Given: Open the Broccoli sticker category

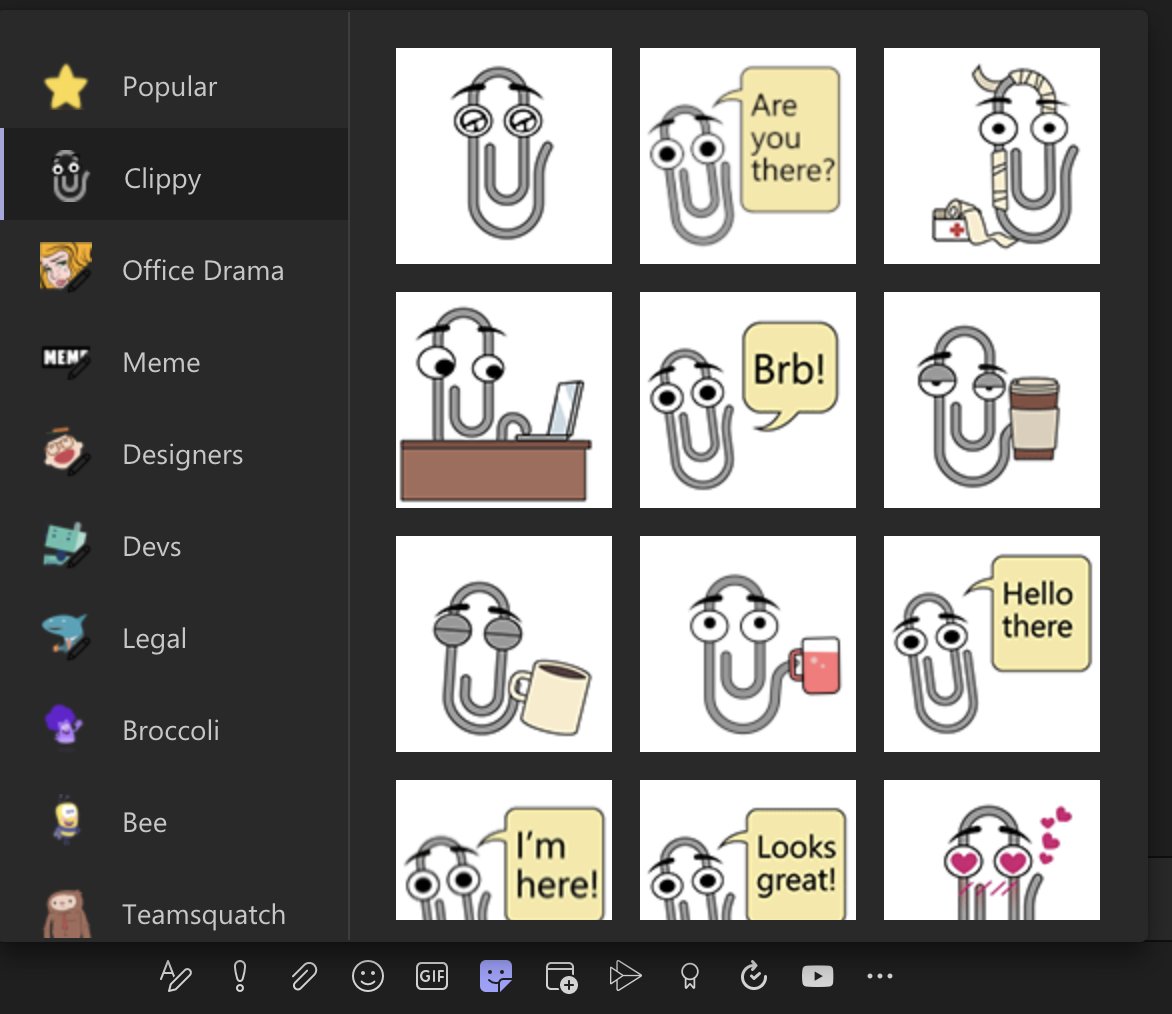Looking at the screenshot, I should click(x=174, y=730).
